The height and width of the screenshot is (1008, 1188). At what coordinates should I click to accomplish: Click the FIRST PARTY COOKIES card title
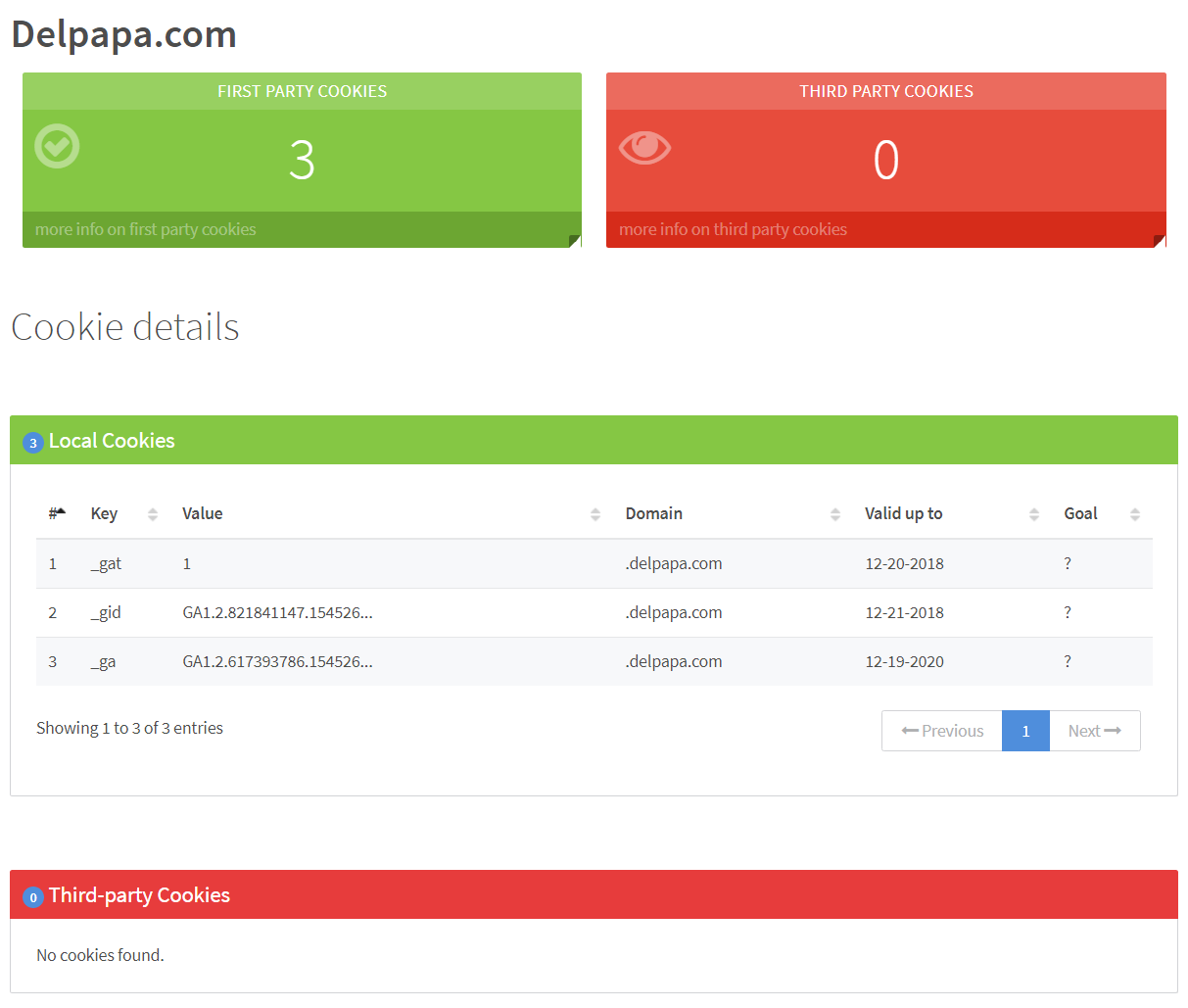point(302,91)
